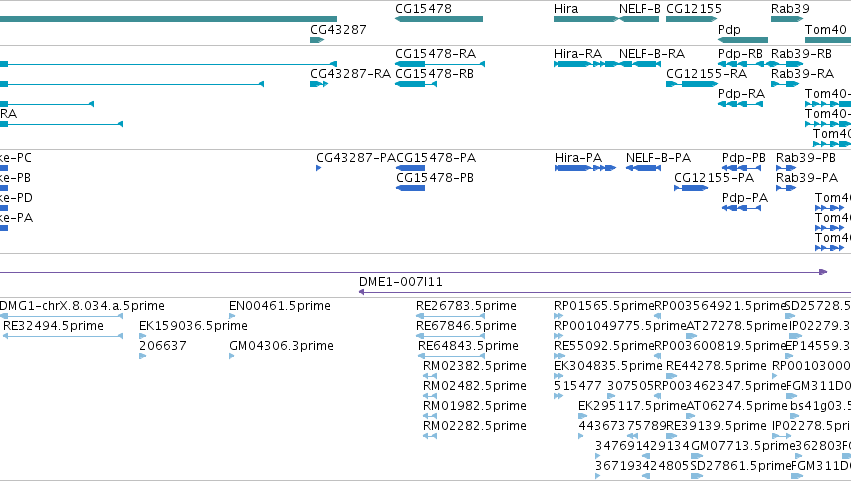The height and width of the screenshot is (481, 851).
Task: Select the CG12155-PA protein glyph
Action: click(x=691, y=188)
